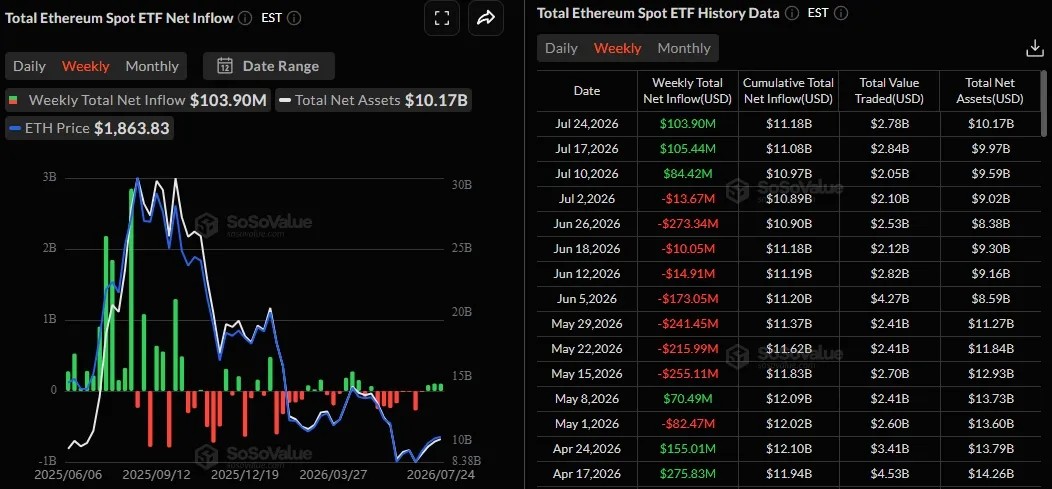Click the $275.83M inflow cell
Image resolution: width=1052 pixels, height=489 pixels.
(x=688, y=474)
